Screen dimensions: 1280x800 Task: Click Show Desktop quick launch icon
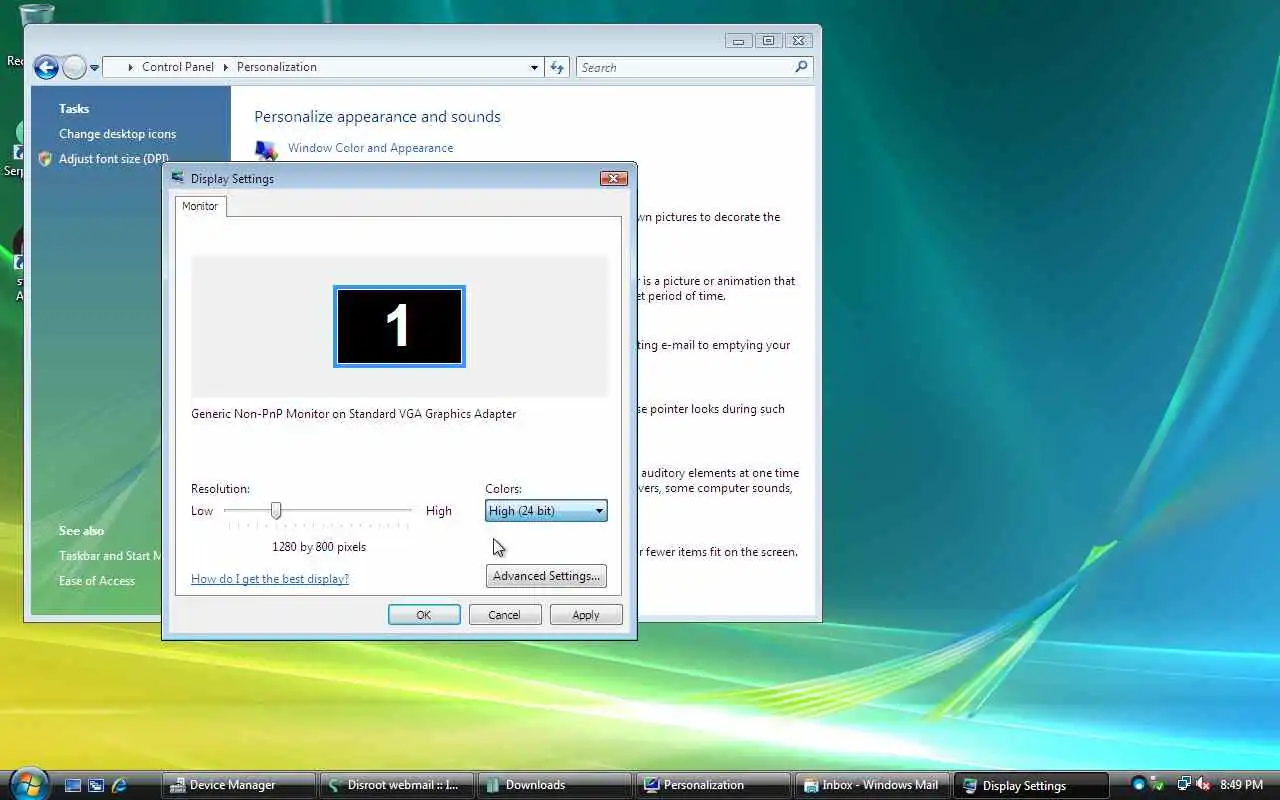(x=72, y=786)
